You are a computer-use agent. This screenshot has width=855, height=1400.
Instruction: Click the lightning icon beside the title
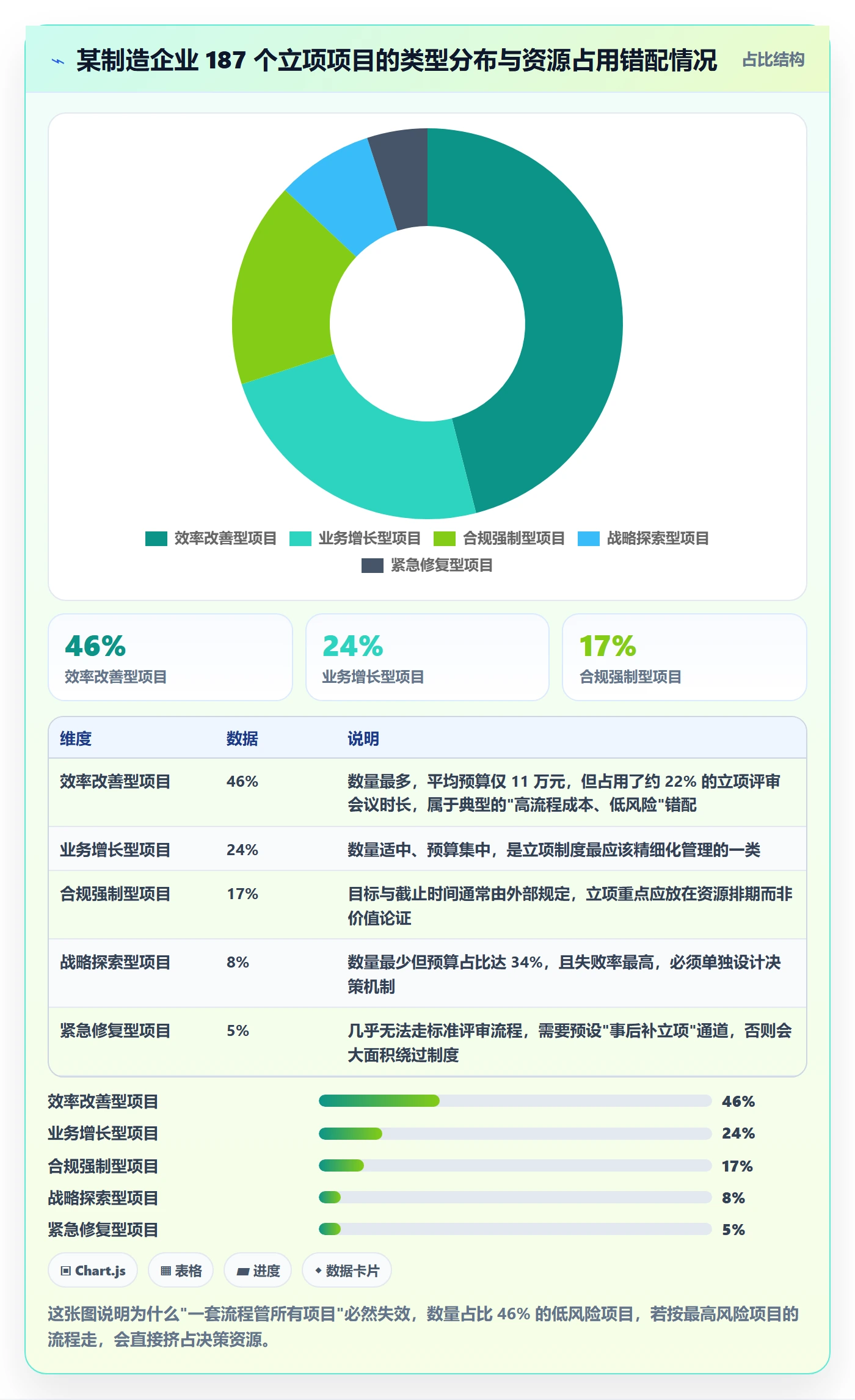58,61
